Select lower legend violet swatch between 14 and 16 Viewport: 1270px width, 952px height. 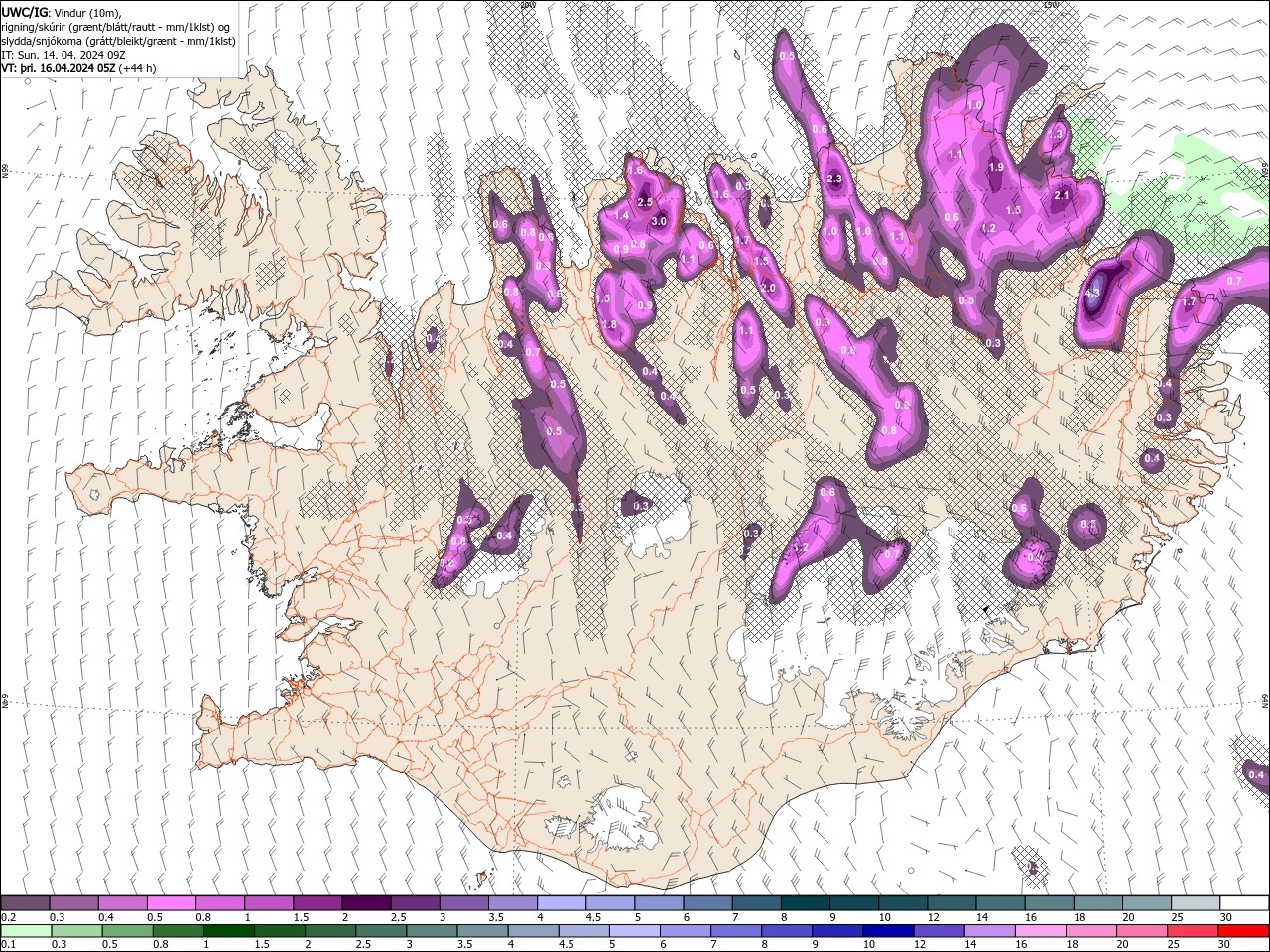tap(989, 931)
